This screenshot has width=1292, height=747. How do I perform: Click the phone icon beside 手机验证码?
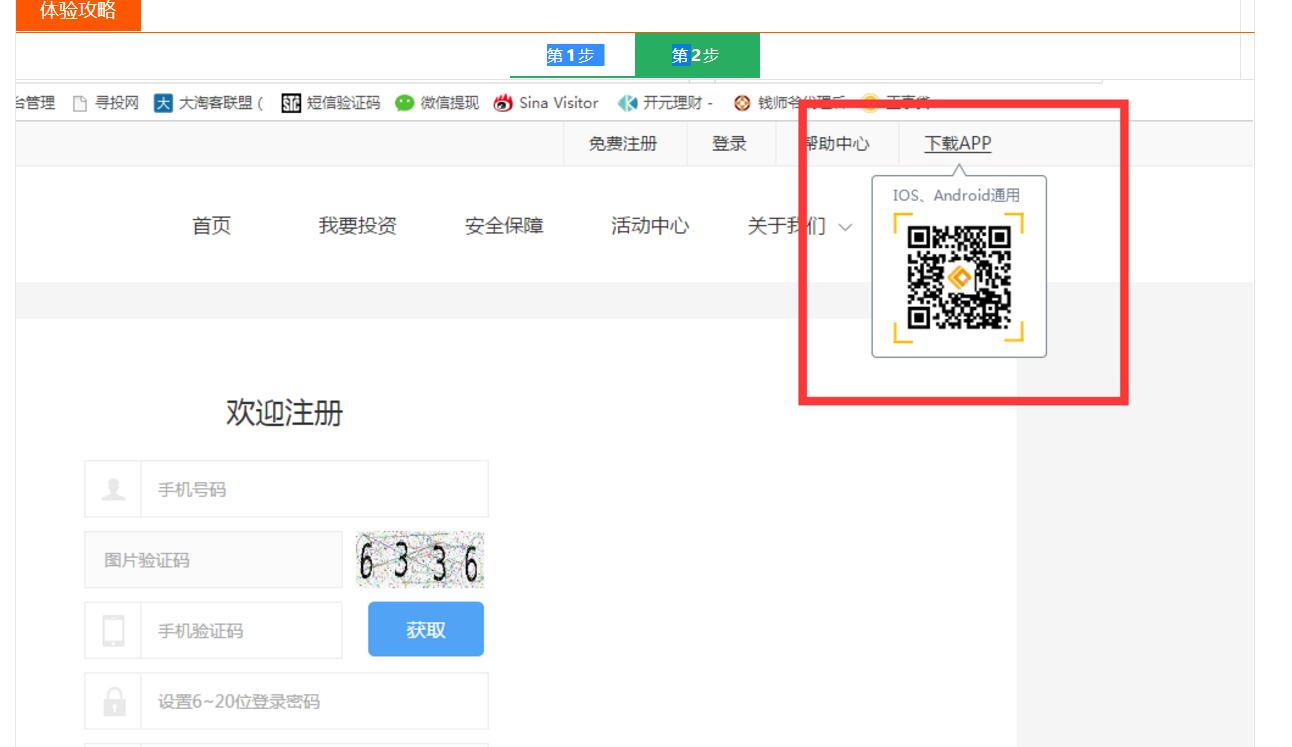[x=114, y=631]
